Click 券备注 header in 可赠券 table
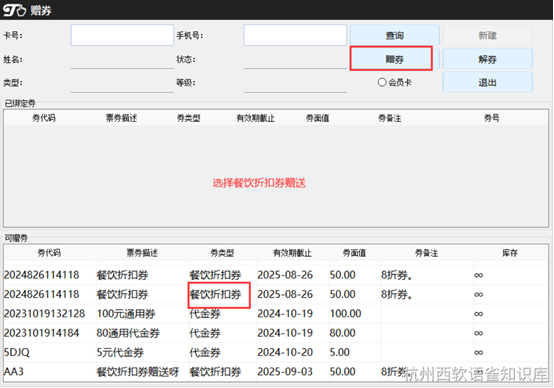The height and width of the screenshot is (388, 554). [x=426, y=253]
